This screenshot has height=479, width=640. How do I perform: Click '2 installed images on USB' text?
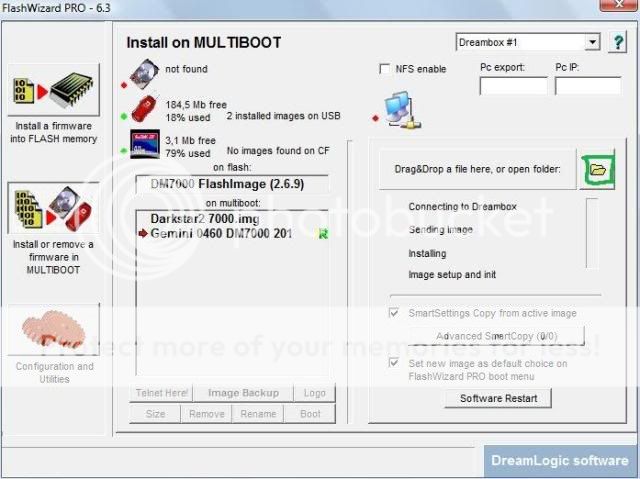[283, 116]
